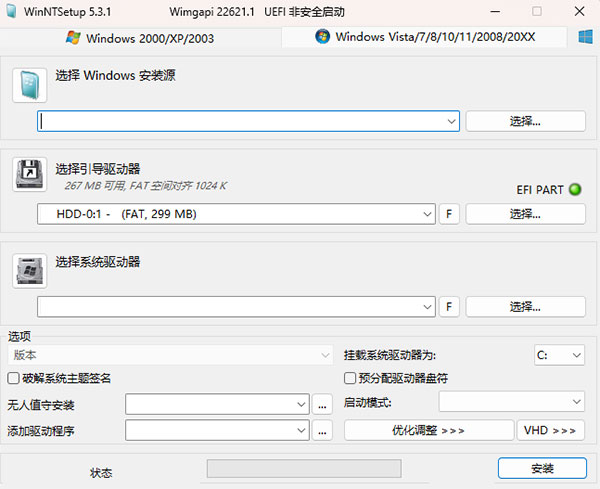Browse for unattended file with ... button
Screen dimensions: 600x489
pos(322,404)
